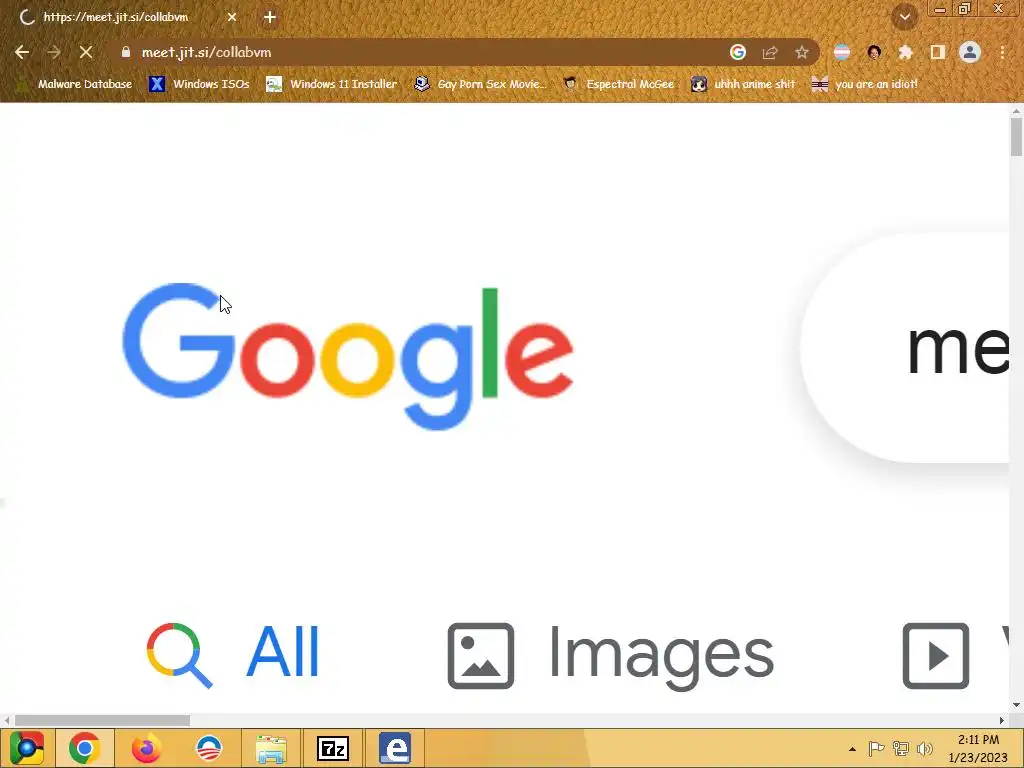Switch to Images search tab
The image size is (1024, 768).
click(x=611, y=656)
